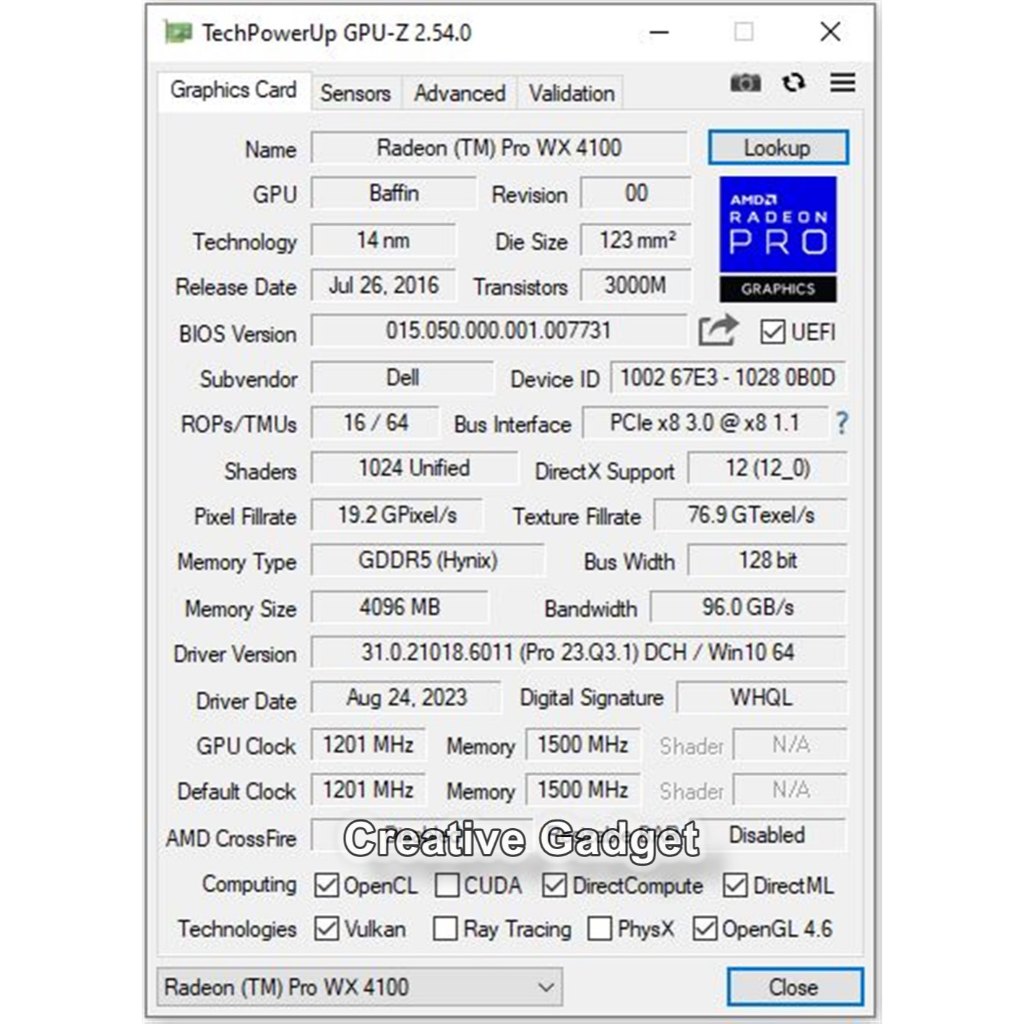Click the refresh arrows icon
This screenshot has height=1024, width=1024.
pyautogui.click(x=794, y=83)
